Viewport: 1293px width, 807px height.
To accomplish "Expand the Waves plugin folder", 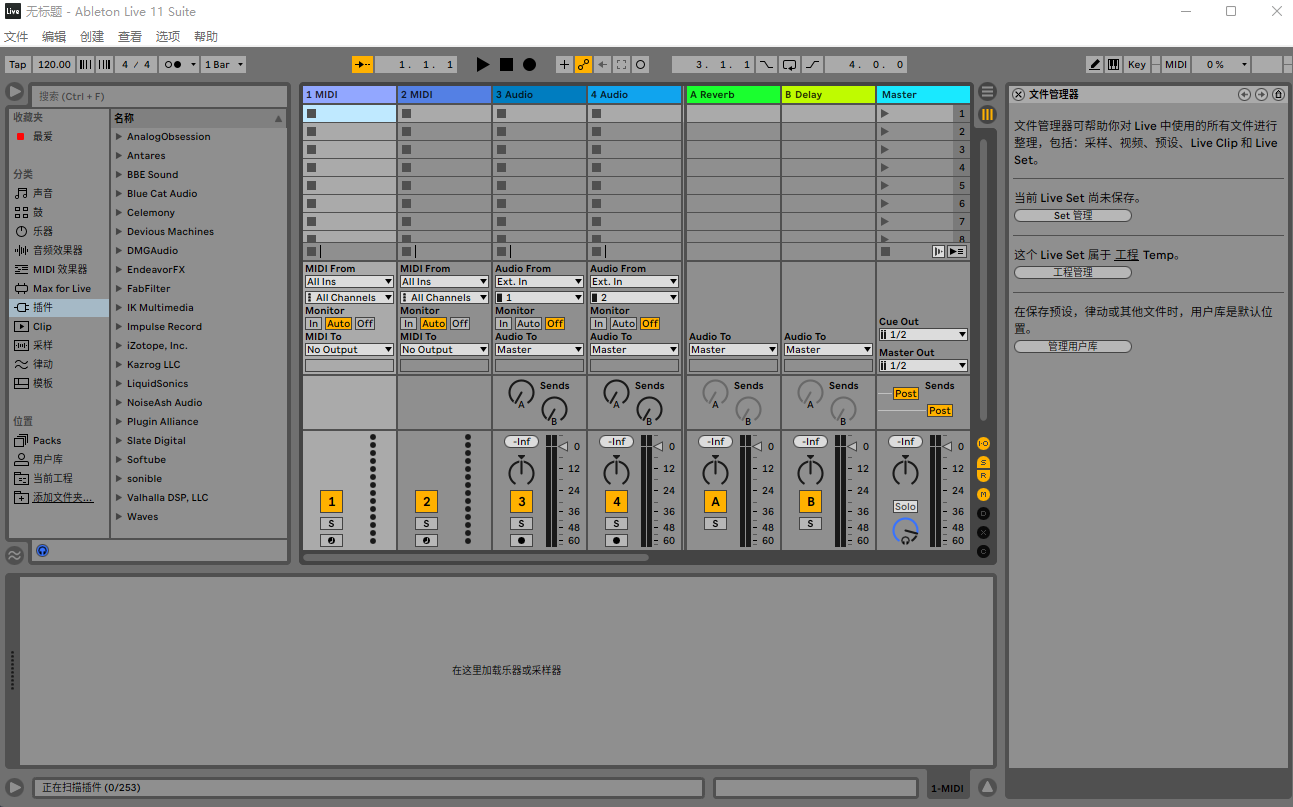I will [119, 516].
